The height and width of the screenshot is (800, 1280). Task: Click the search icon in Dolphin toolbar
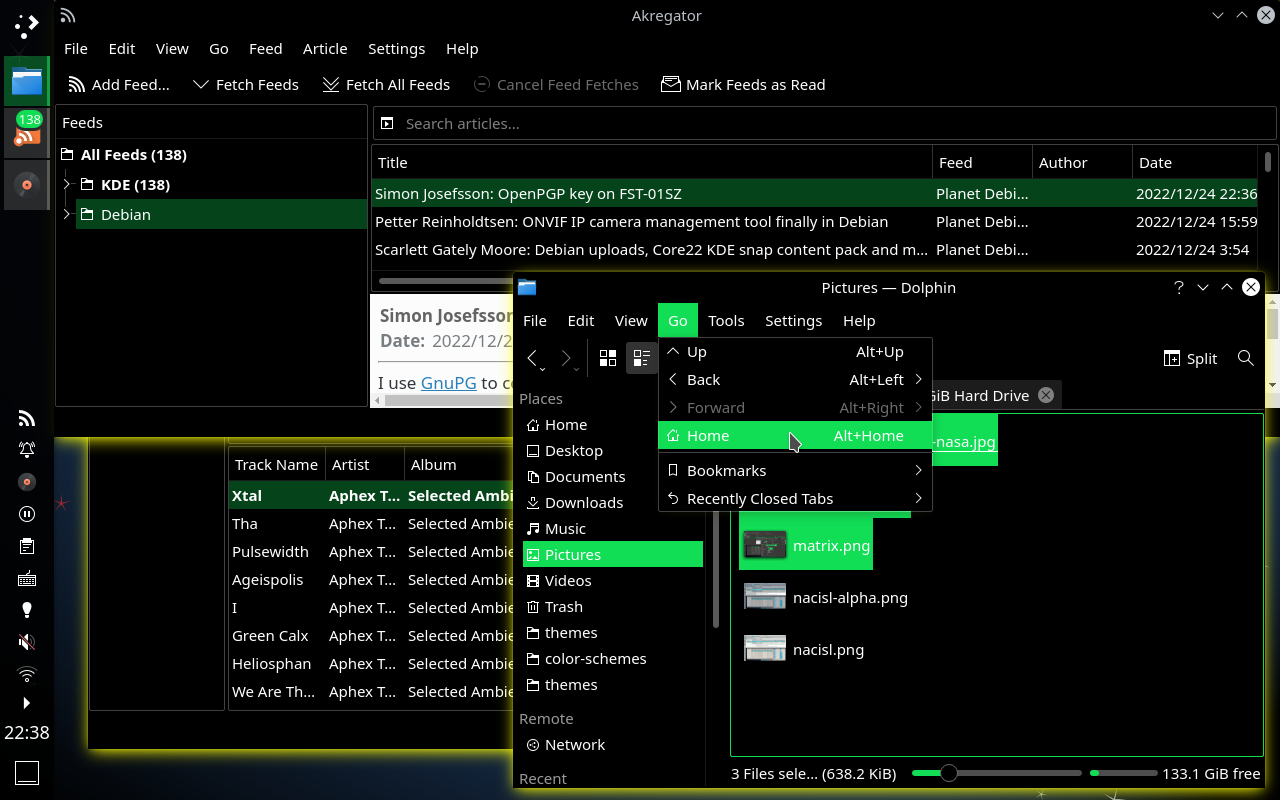[1245, 358]
